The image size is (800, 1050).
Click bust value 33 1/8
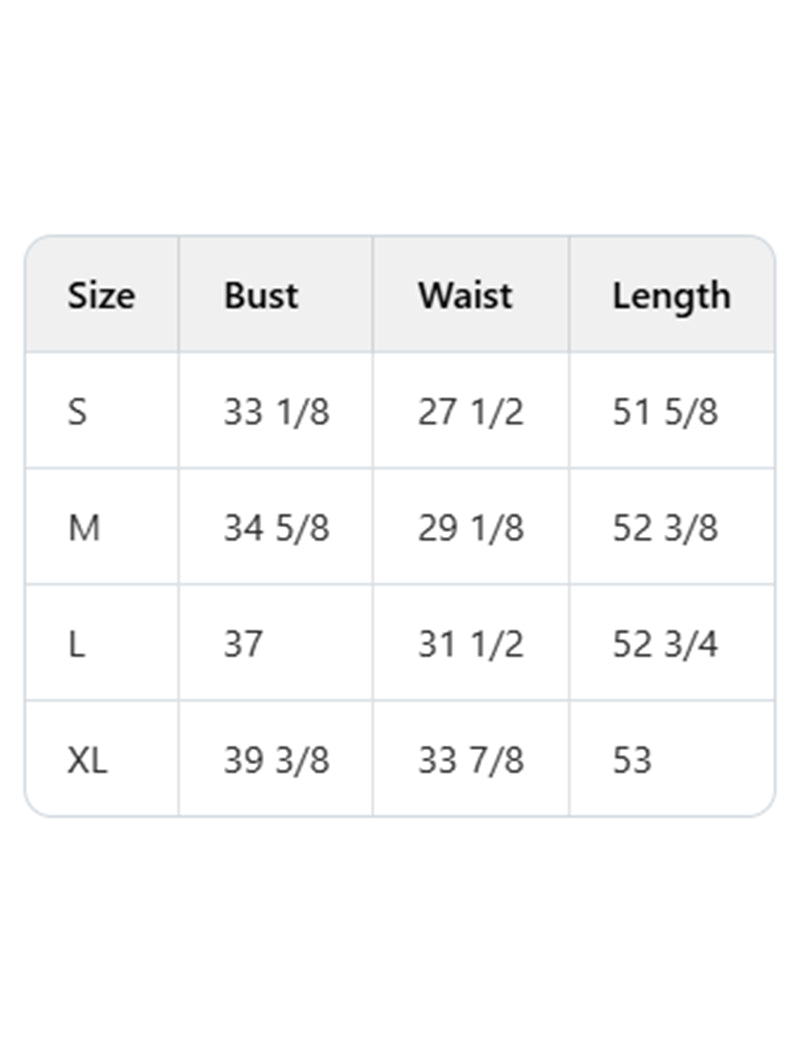click(276, 412)
